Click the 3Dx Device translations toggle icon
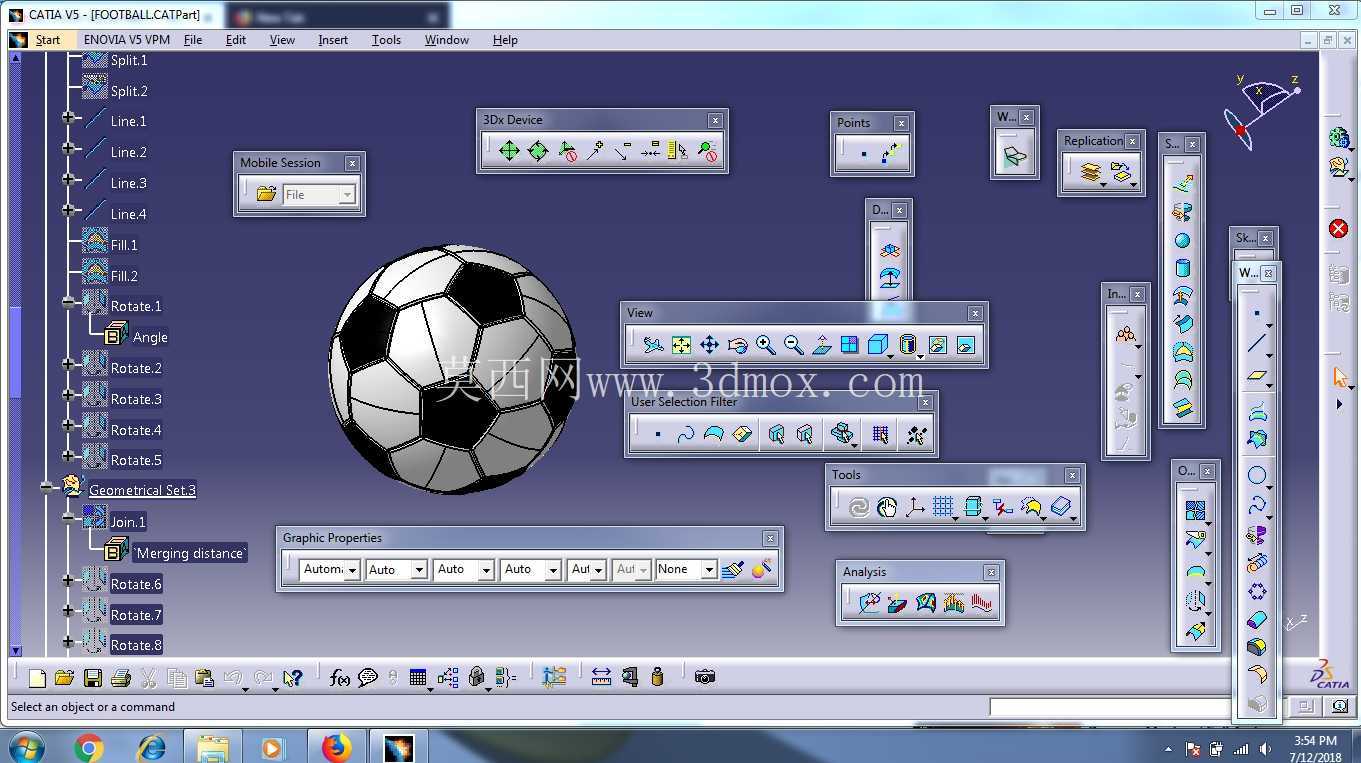This screenshot has height=763, width=1361. 509,151
